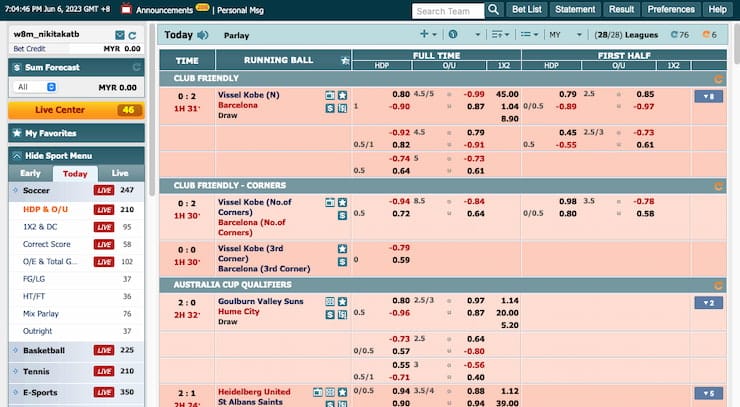This screenshot has height=407, width=740.
Task: Open the Parlay view
Action: [x=236, y=35]
